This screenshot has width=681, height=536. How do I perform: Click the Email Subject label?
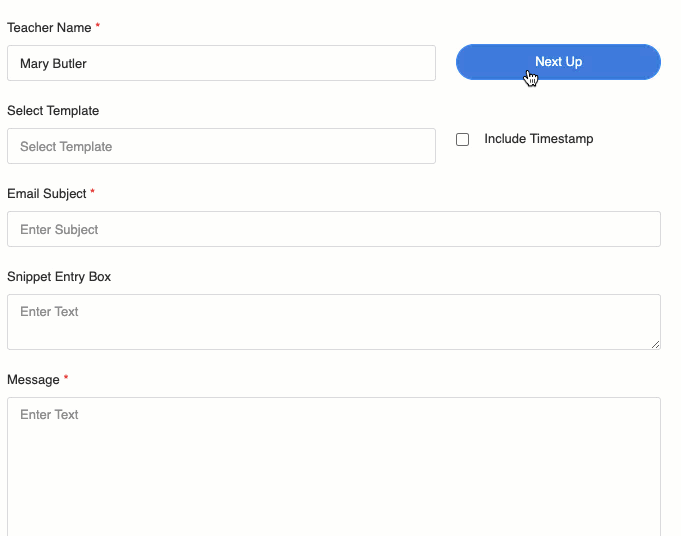(46, 193)
